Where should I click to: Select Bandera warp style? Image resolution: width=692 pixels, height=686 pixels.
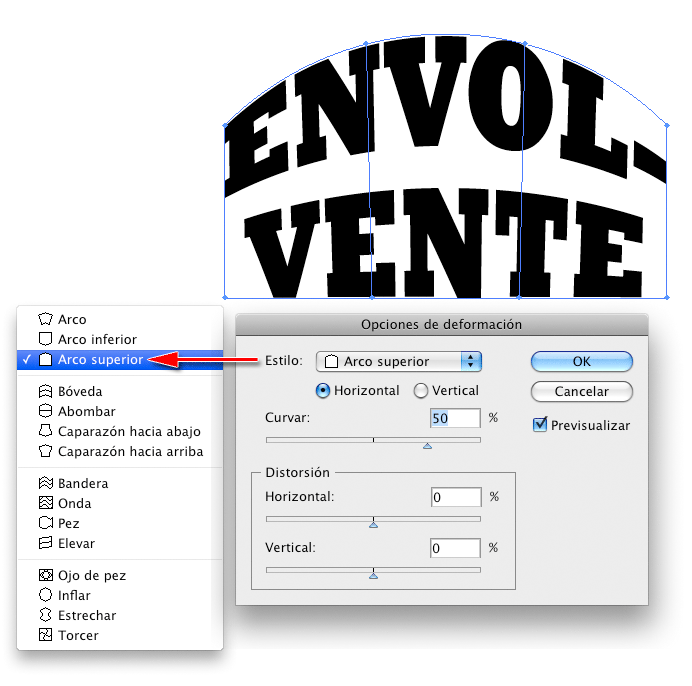(120, 483)
